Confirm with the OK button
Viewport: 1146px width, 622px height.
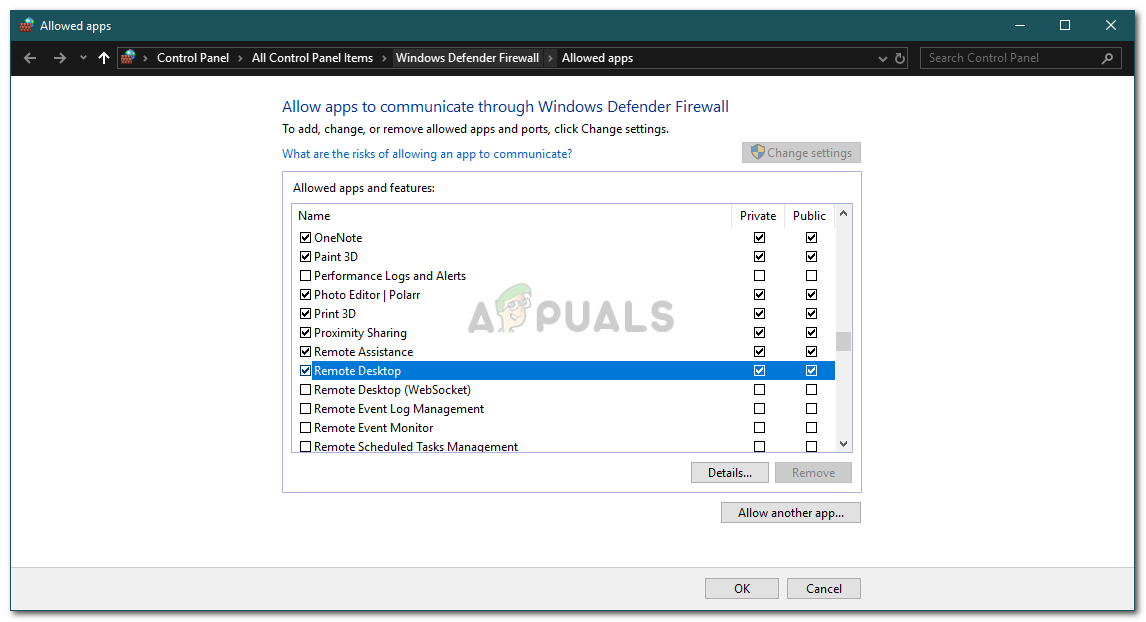pos(742,588)
